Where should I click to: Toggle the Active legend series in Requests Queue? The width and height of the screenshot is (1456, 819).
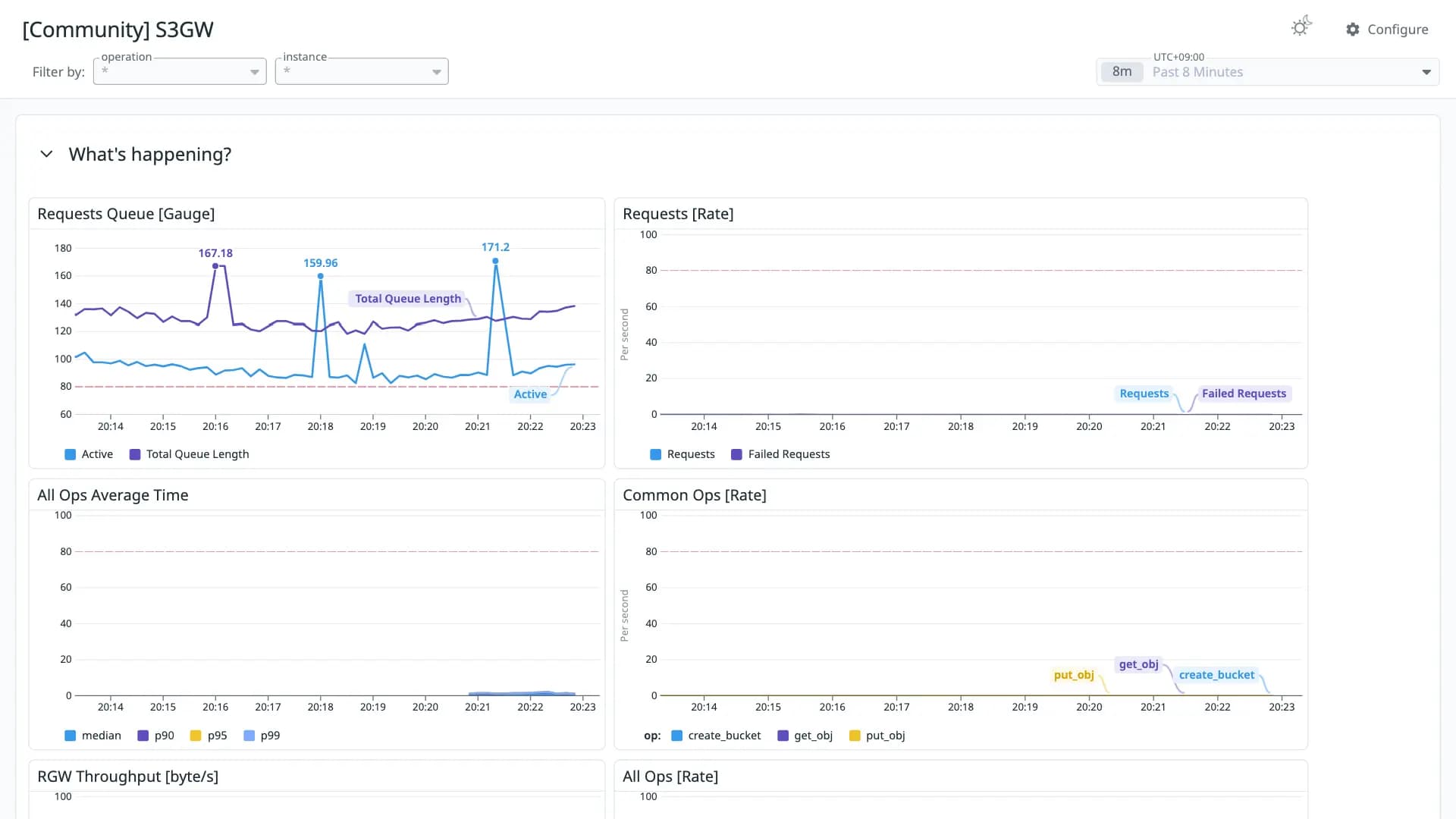click(89, 454)
